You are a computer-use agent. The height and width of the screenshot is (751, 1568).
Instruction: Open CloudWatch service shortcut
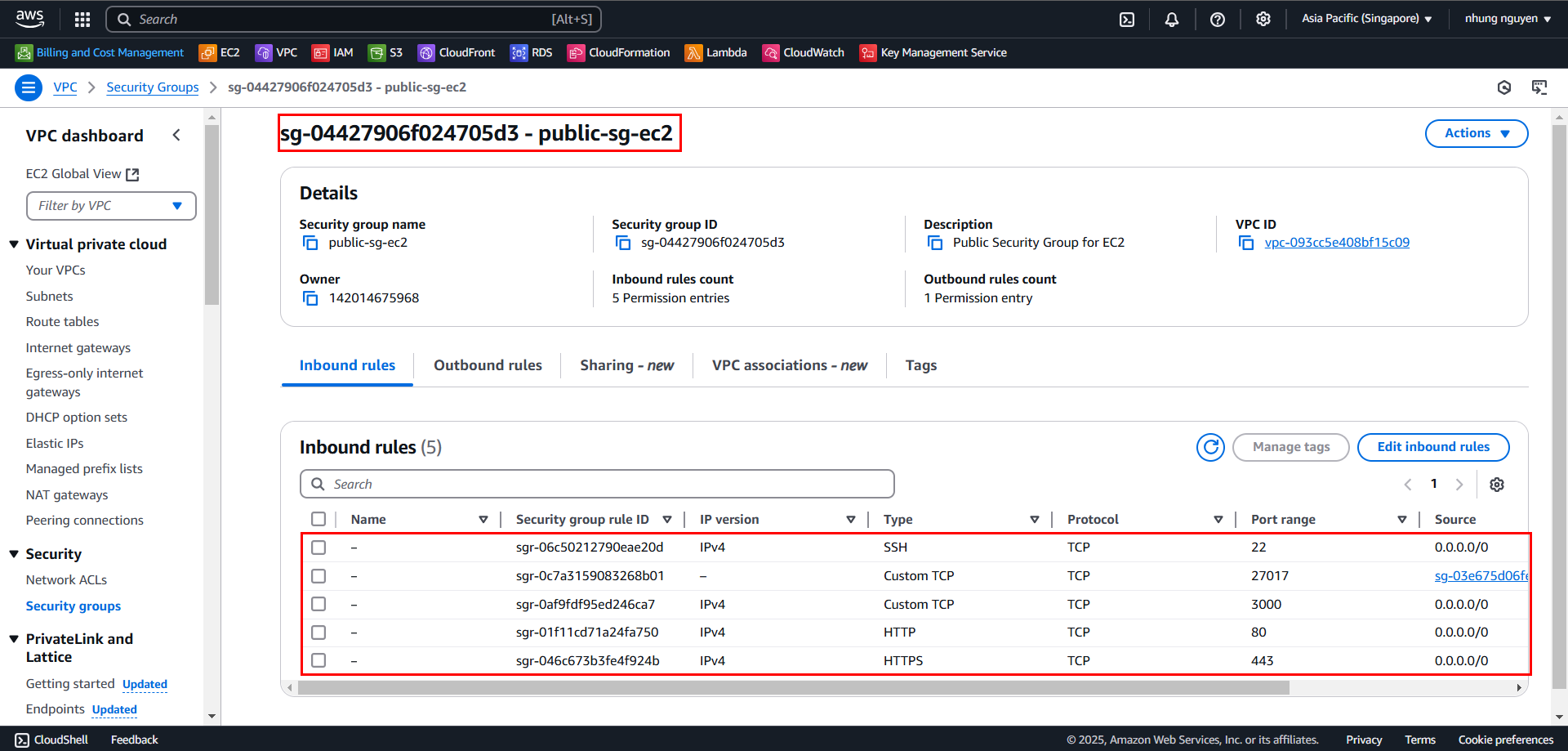pos(804,52)
